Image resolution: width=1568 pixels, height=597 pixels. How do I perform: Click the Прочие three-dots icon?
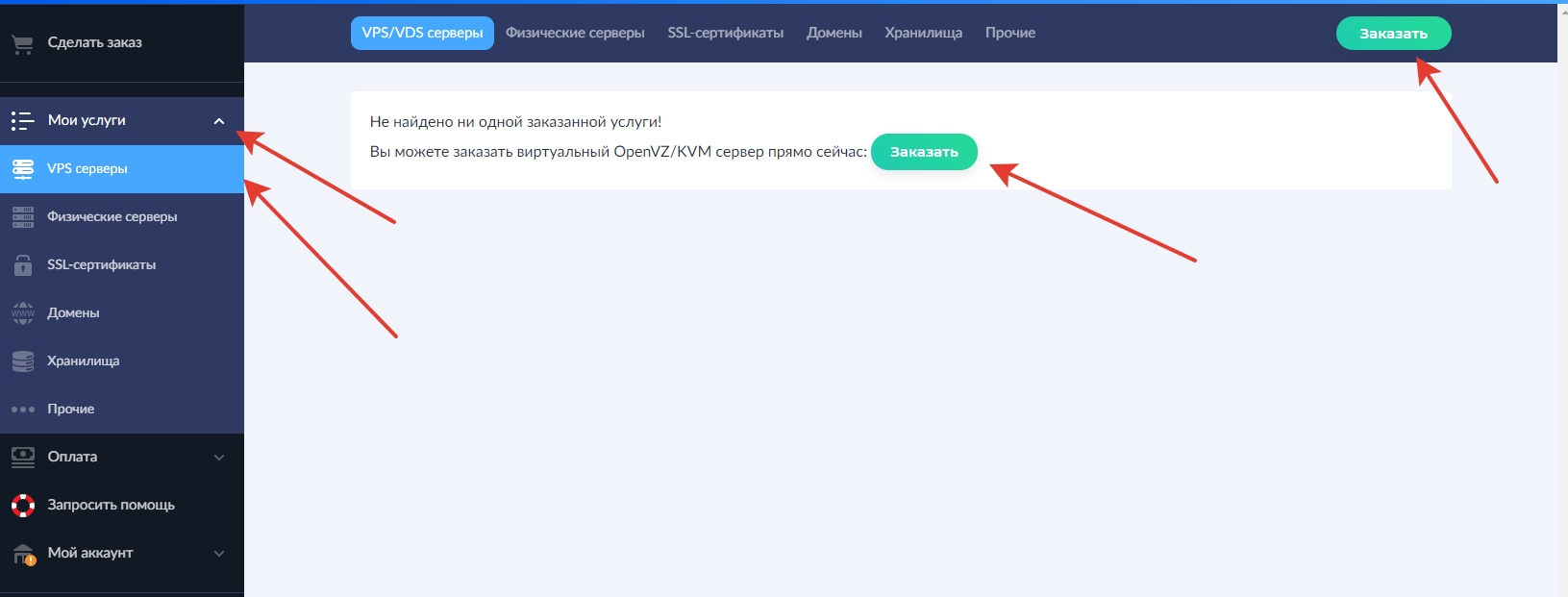(22, 410)
